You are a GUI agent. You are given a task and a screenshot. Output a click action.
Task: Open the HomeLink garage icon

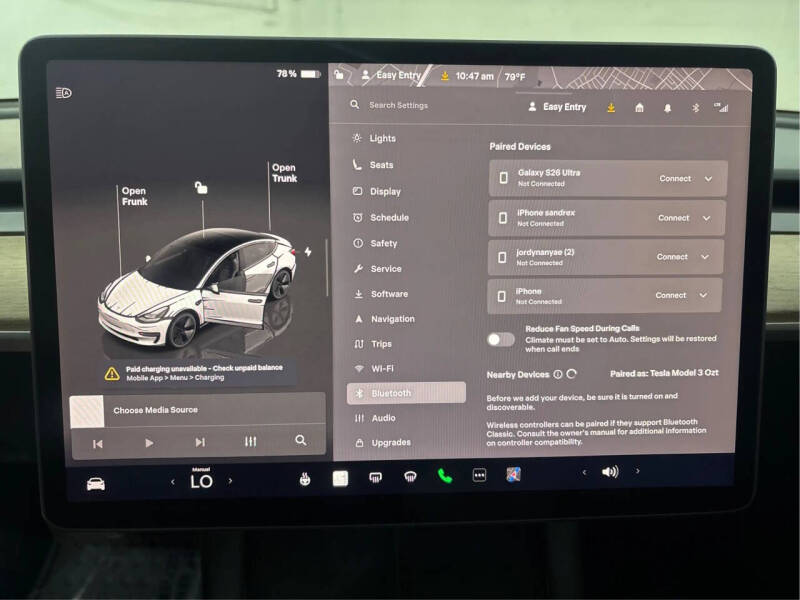click(x=639, y=107)
